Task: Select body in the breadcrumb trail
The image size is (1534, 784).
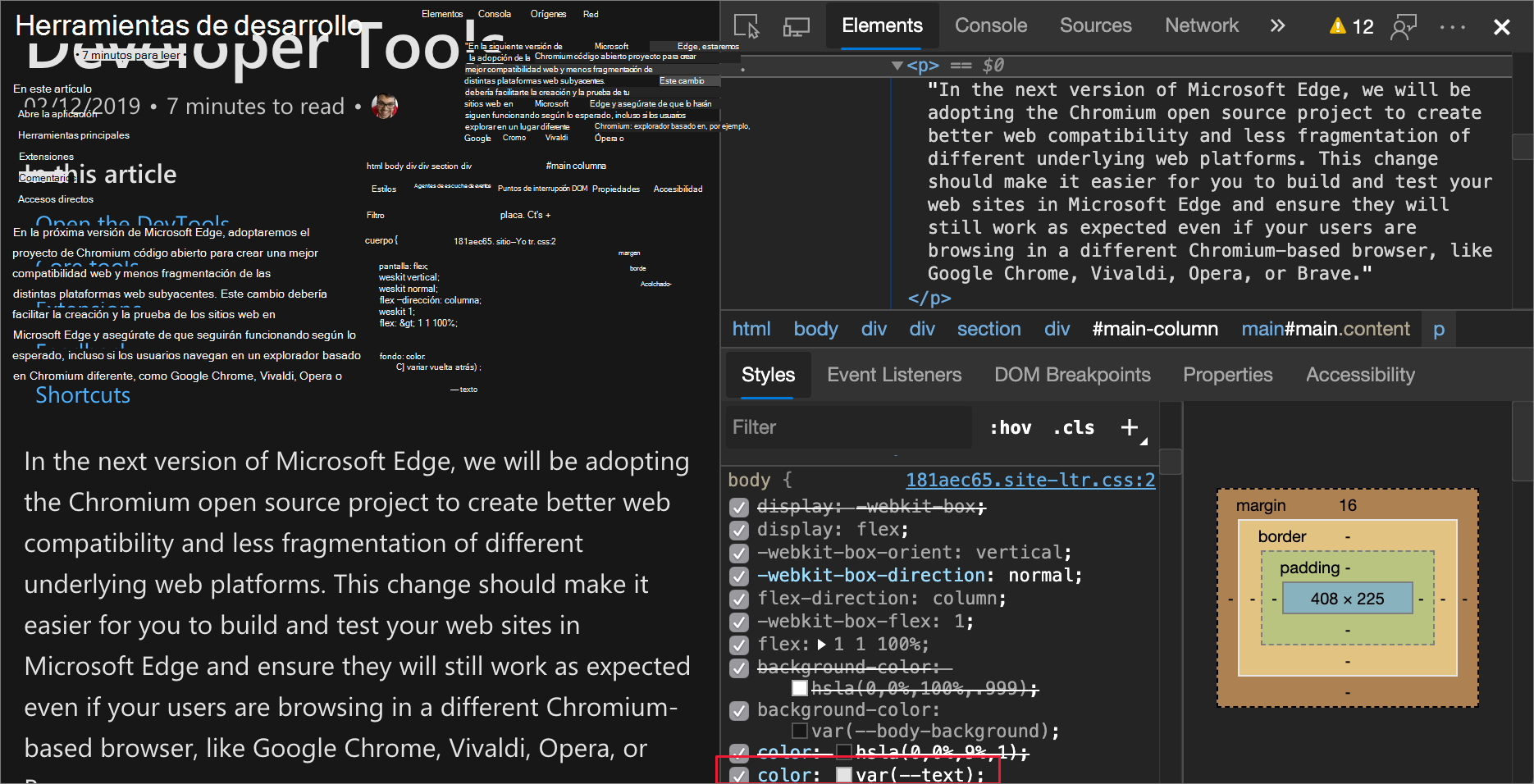Action: [x=815, y=329]
